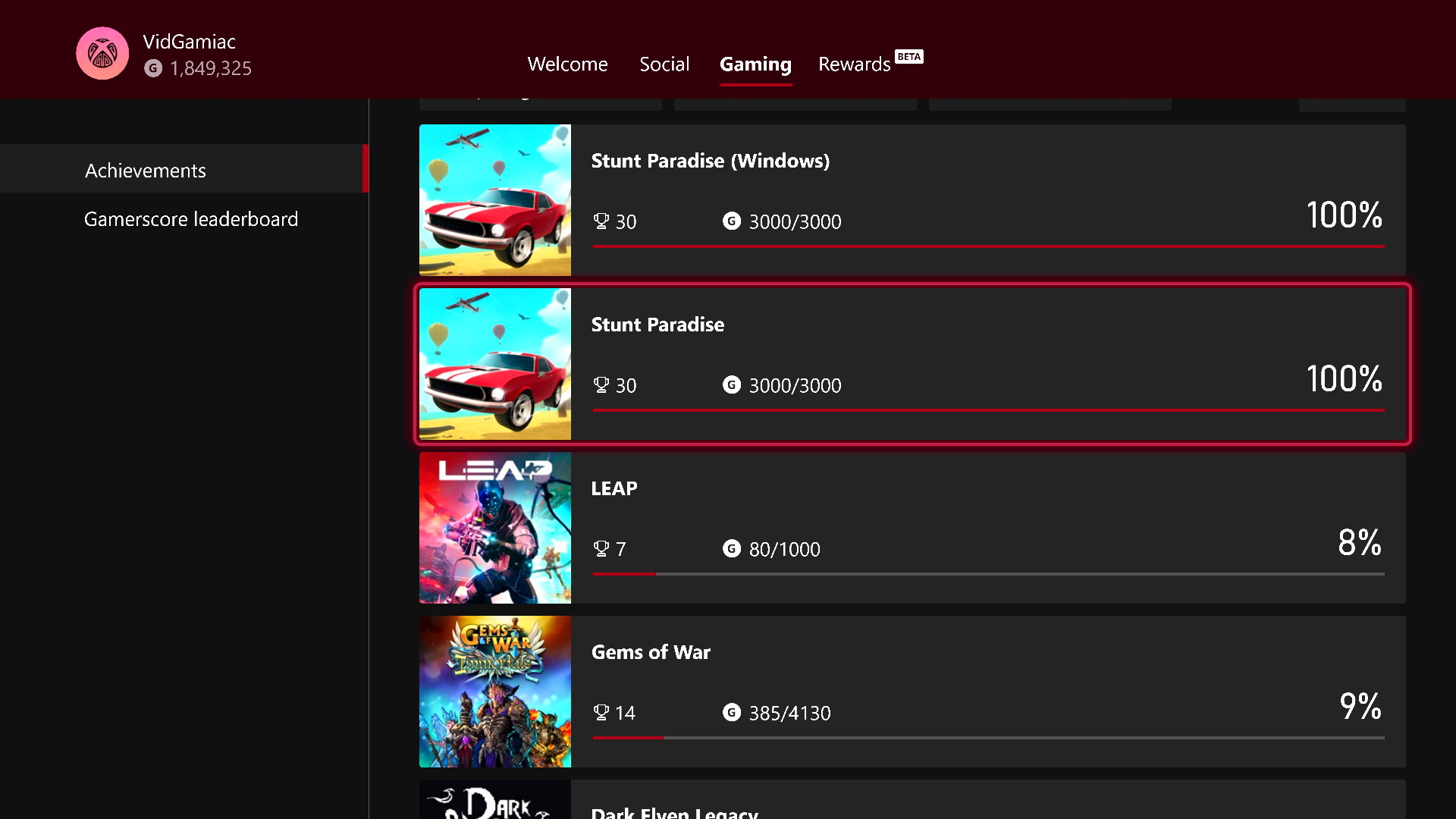Open Gamerscore leaderboard in the sidebar

[x=191, y=219]
